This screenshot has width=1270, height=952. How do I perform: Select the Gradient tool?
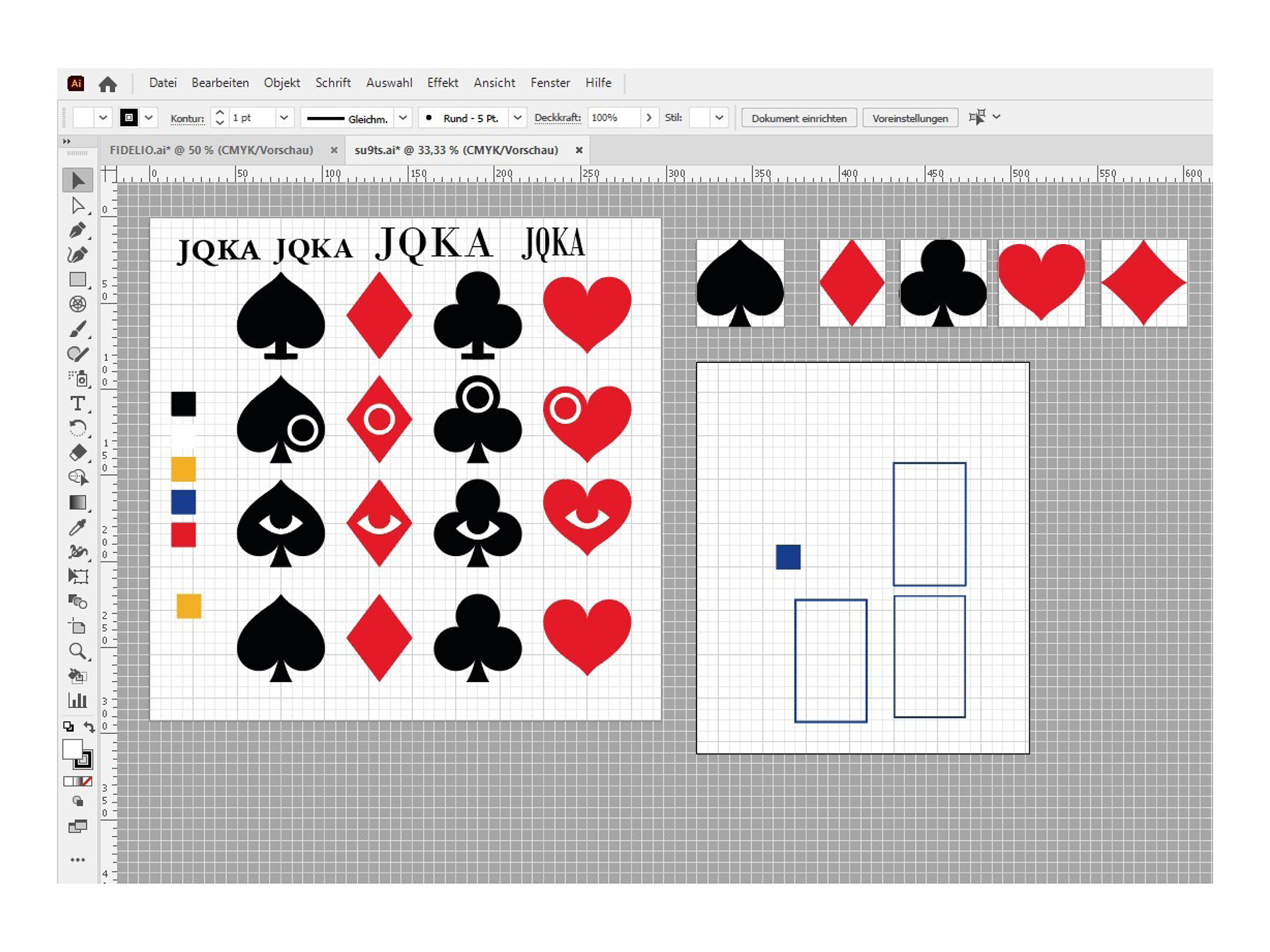78,502
